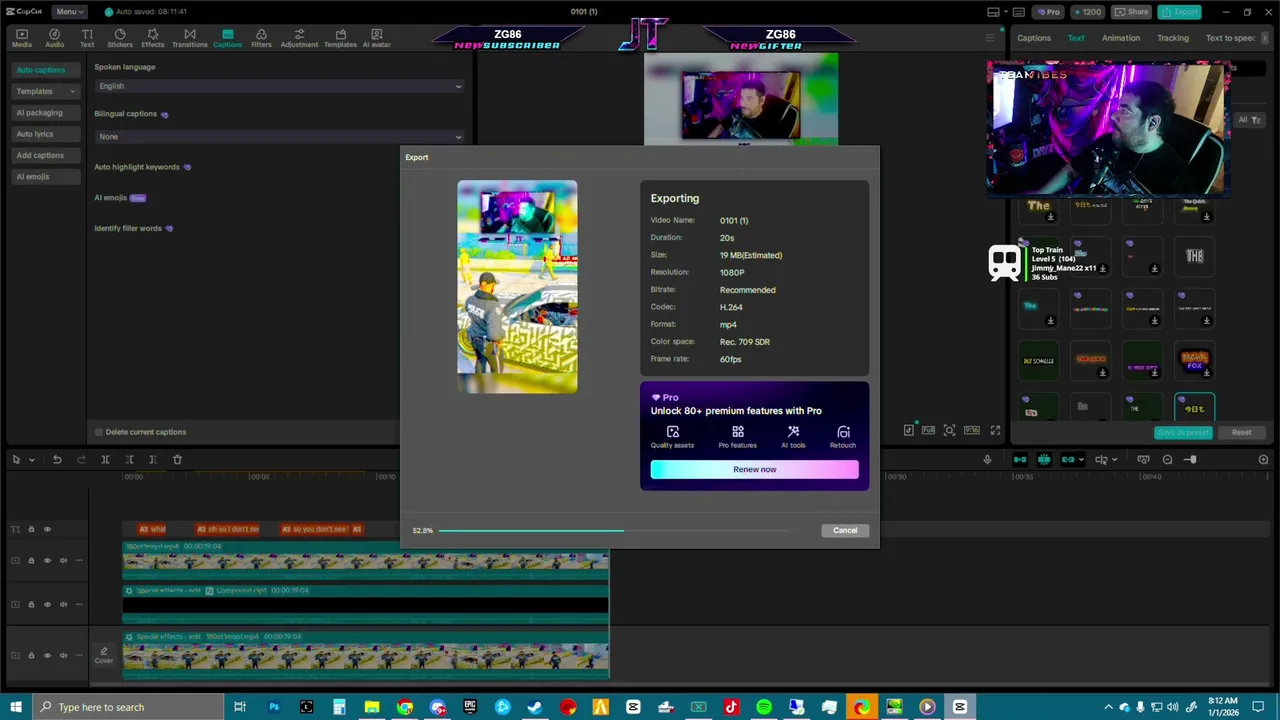This screenshot has width=1280, height=720.
Task: Switch to the Animation tab
Action: 1120,38
